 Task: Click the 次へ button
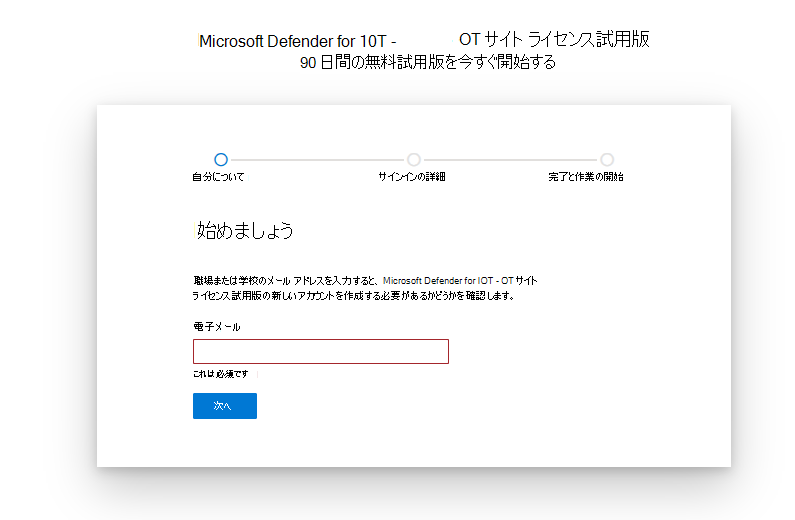tap(225, 405)
